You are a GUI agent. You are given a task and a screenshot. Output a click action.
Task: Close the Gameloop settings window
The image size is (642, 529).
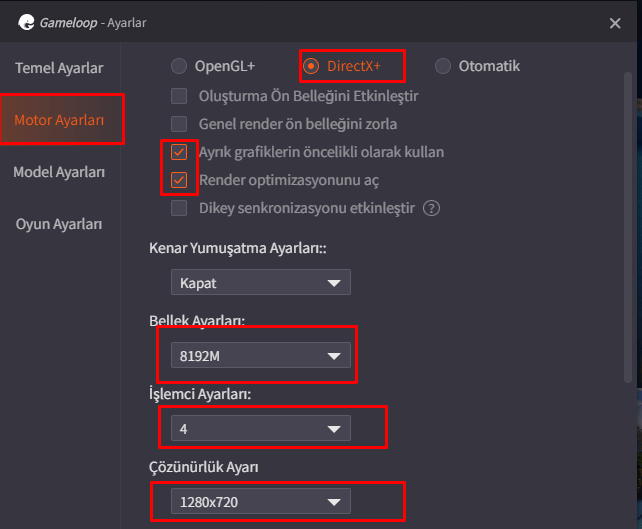[x=615, y=23]
